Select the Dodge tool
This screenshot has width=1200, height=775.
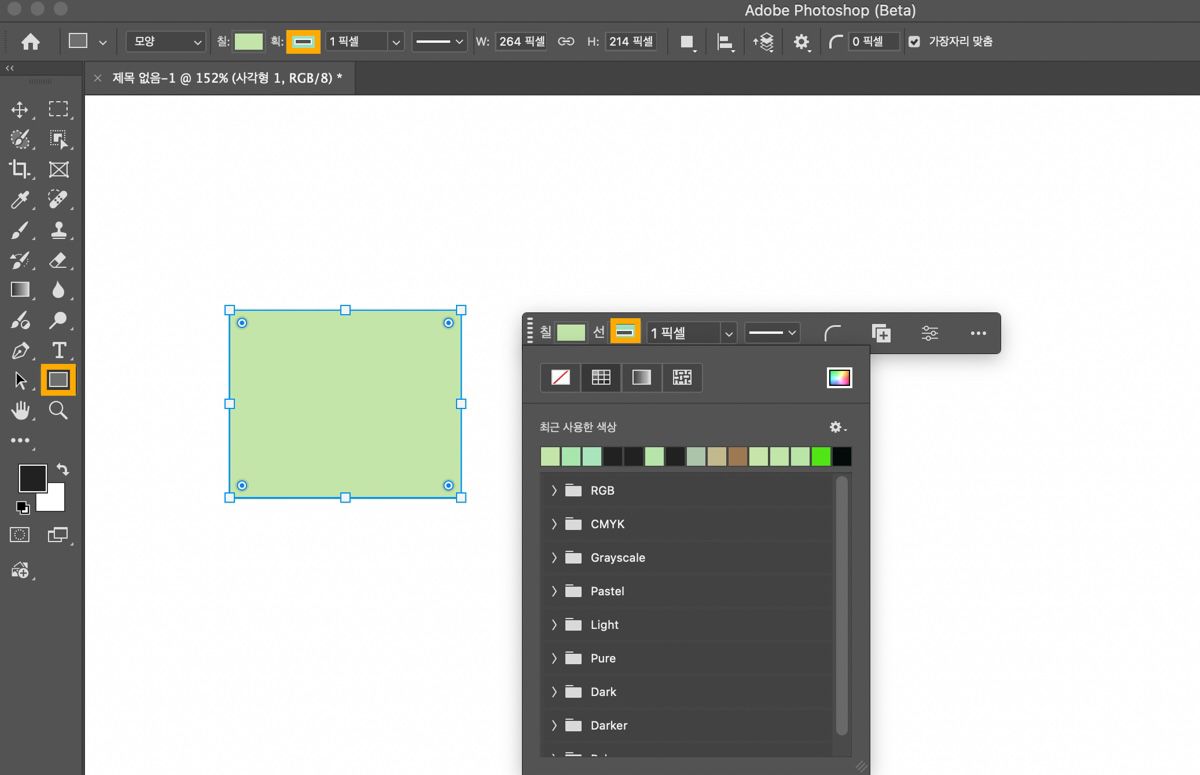click(x=59, y=320)
